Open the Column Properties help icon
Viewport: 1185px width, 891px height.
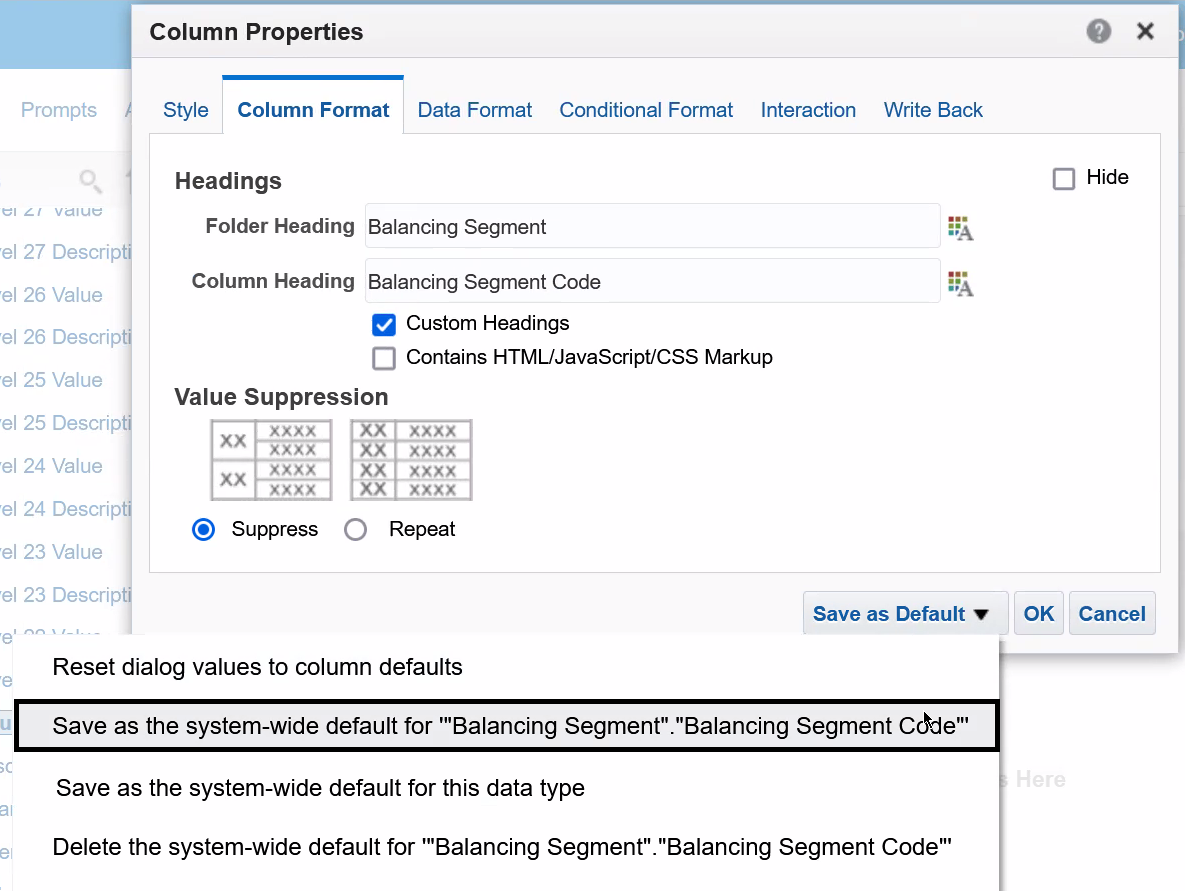(x=1098, y=32)
